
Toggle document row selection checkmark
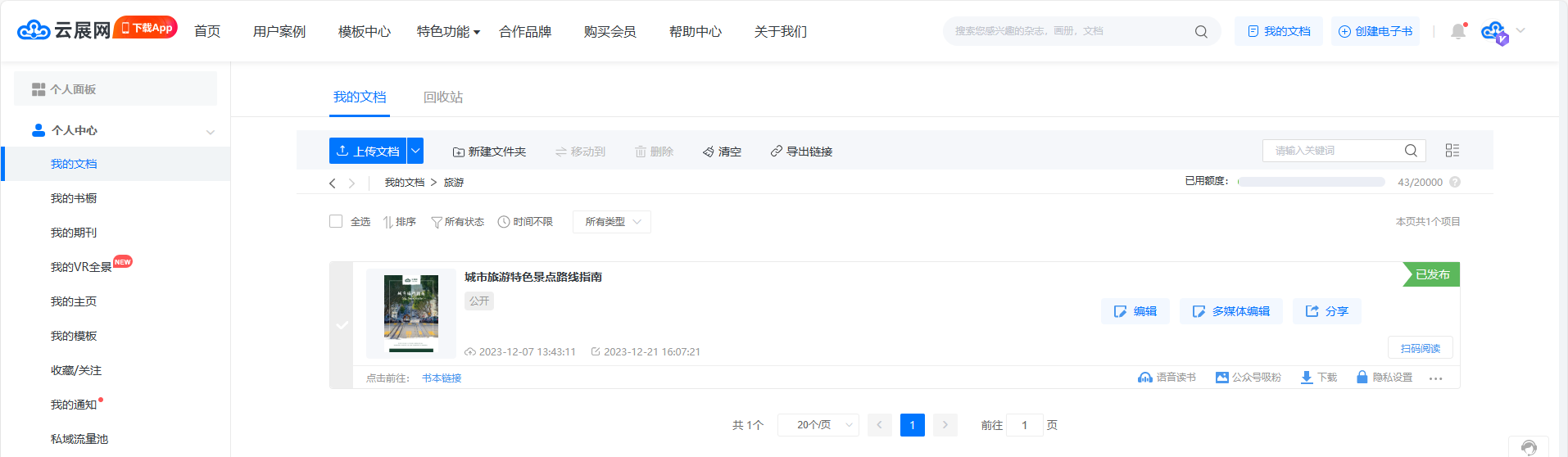(x=342, y=325)
